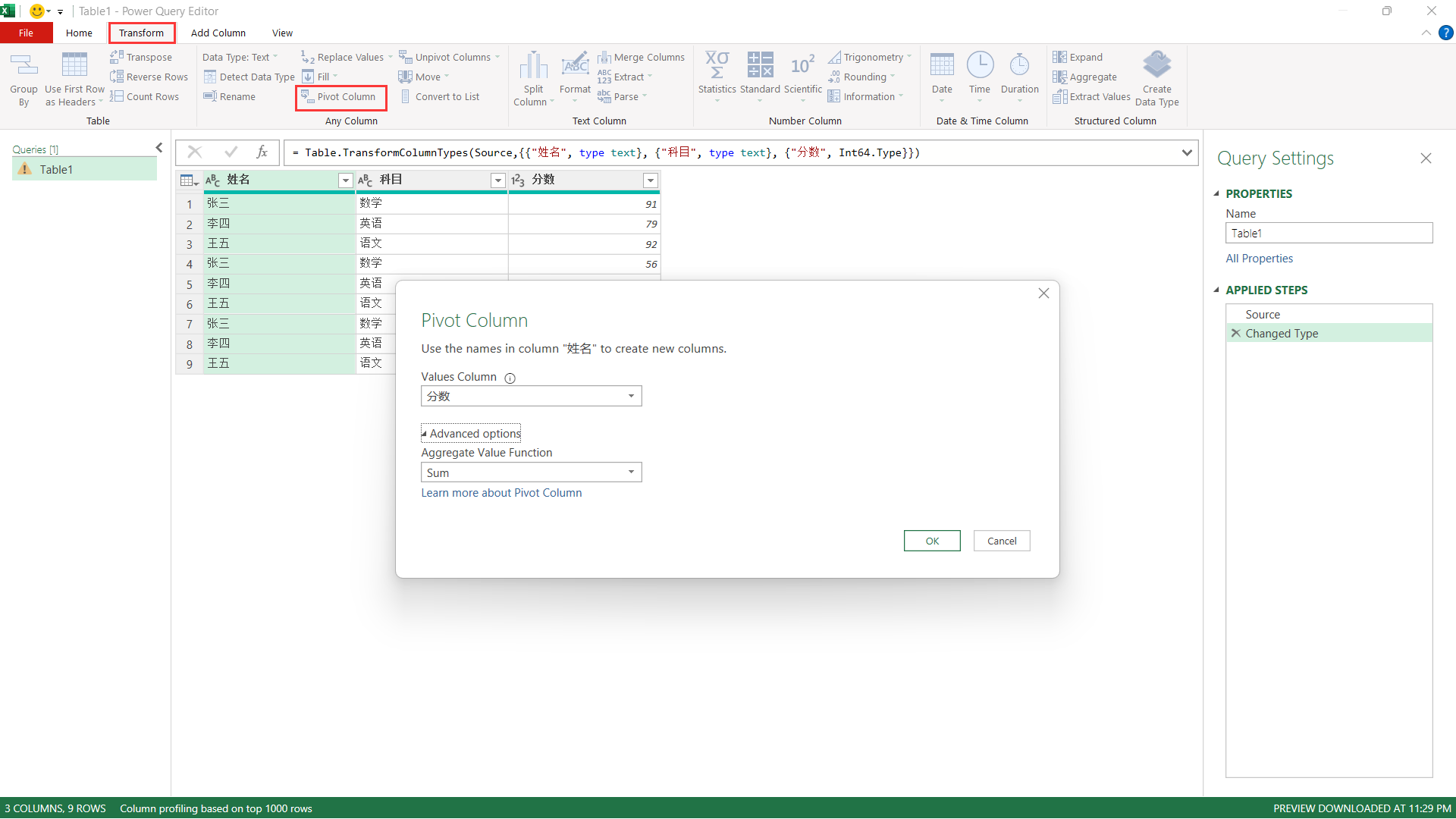The image size is (1456, 819).
Task: Open the Statistics tool in Number Column
Action: pos(717,66)
